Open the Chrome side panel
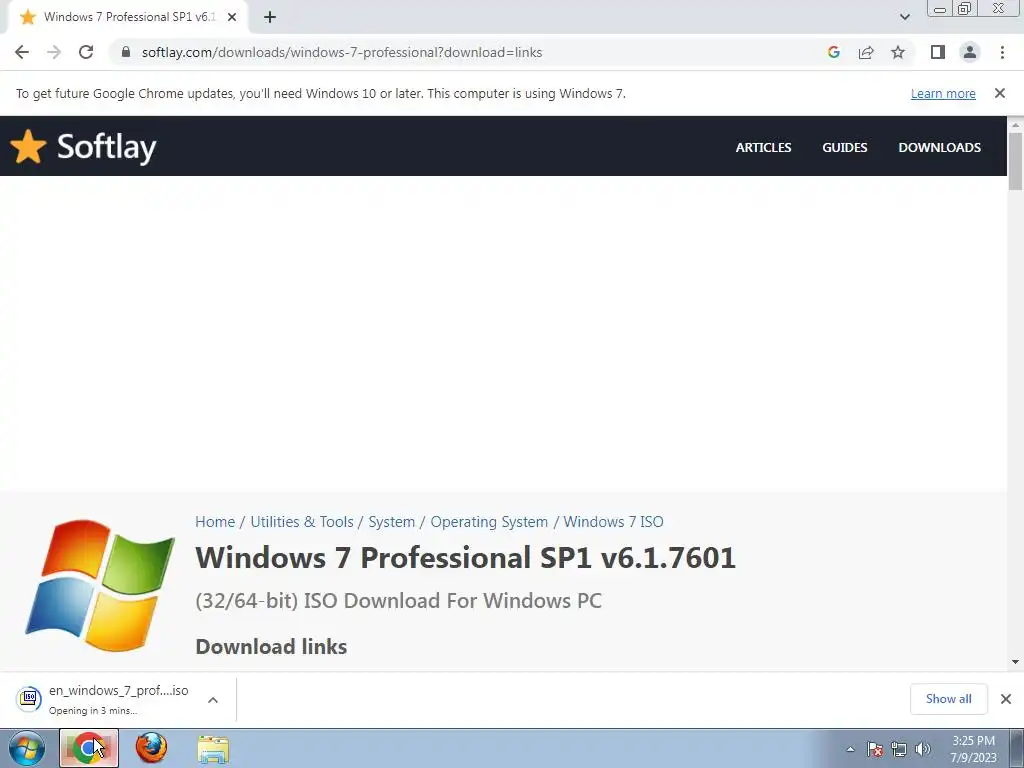The width and height of the screenshot is (1024, 768). (938, 52)
